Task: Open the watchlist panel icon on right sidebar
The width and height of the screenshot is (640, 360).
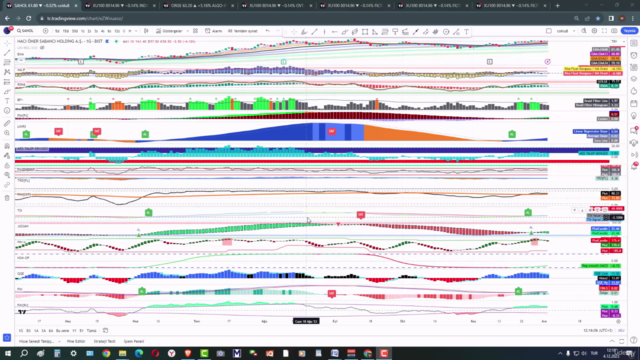Action: pyautogui.click(x=633, y=43)
